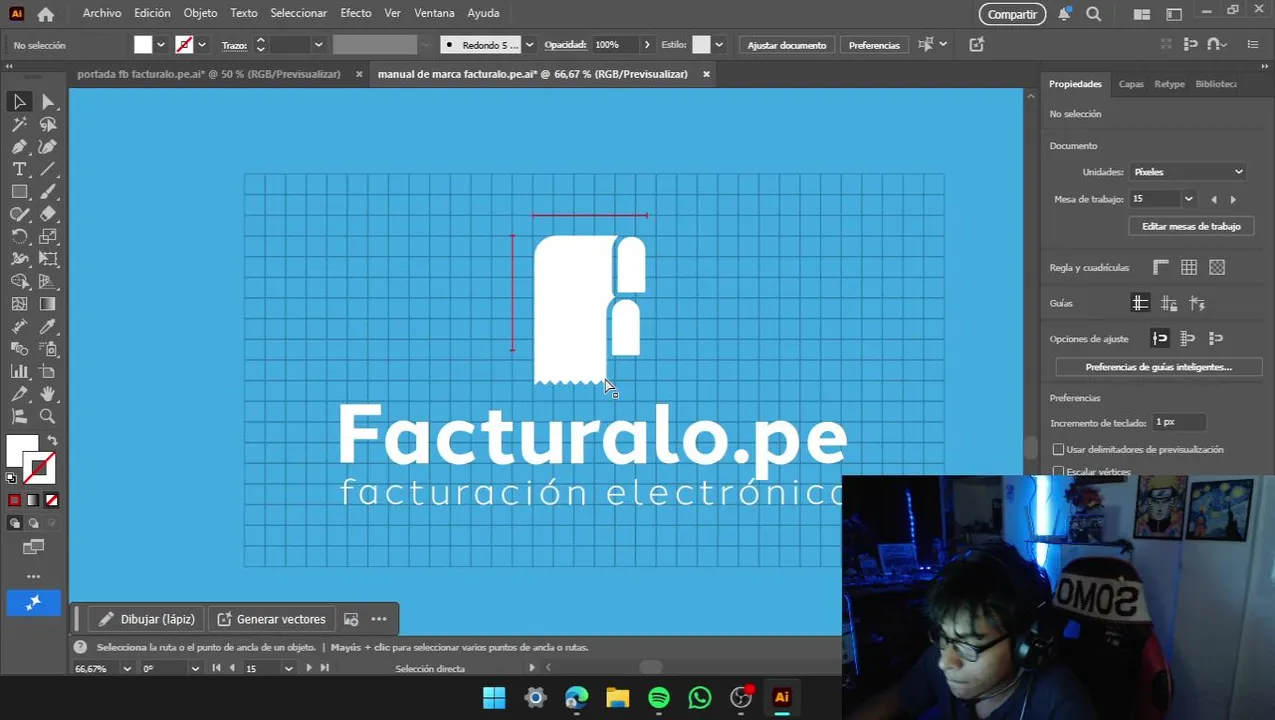Click the Fill color swatch in toolbar
This screenshot has width=1275, height=720.
click(21, 452)
